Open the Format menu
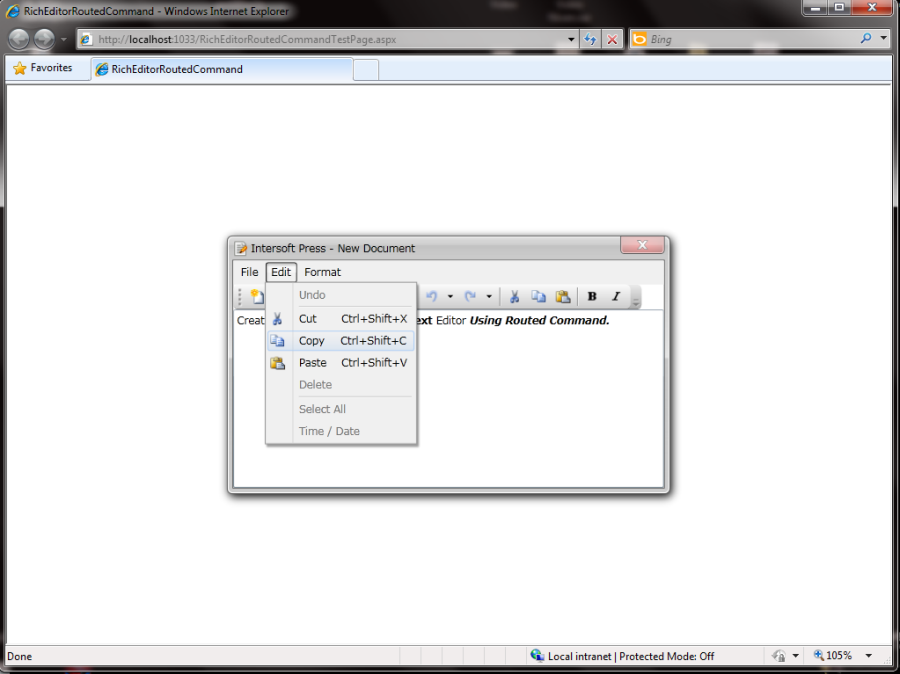Screen dimensions: 900x674 click(x=322, y=272)
